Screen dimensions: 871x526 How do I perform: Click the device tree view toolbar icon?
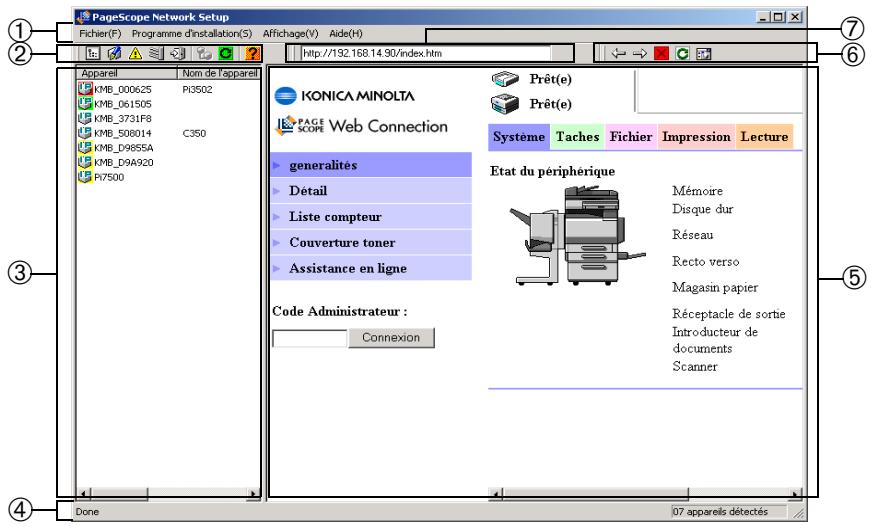93,53
